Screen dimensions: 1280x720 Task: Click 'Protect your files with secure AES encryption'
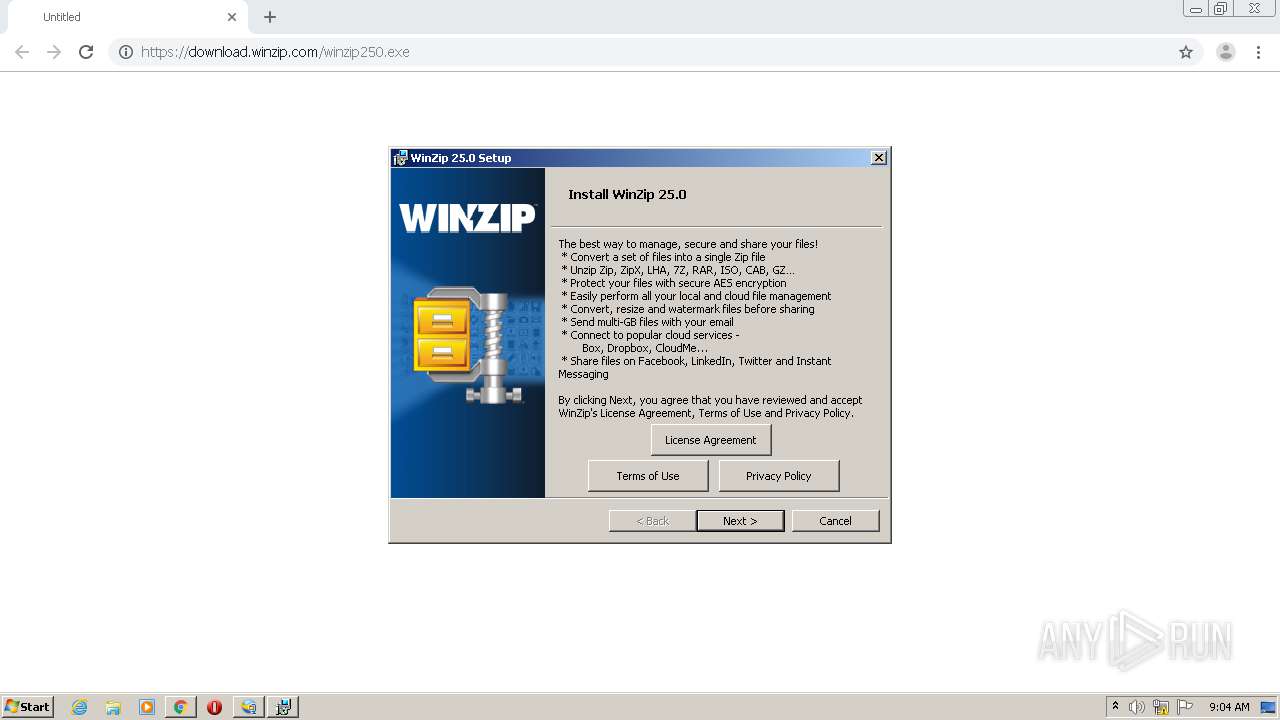point(674,283)
